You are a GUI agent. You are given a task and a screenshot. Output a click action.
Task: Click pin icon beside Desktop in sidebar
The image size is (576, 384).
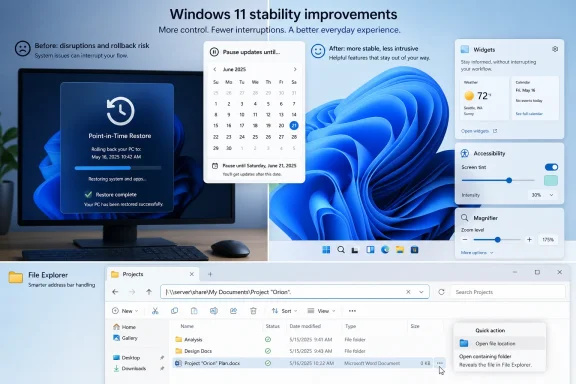pyautogui.click(x=162, y=358)
